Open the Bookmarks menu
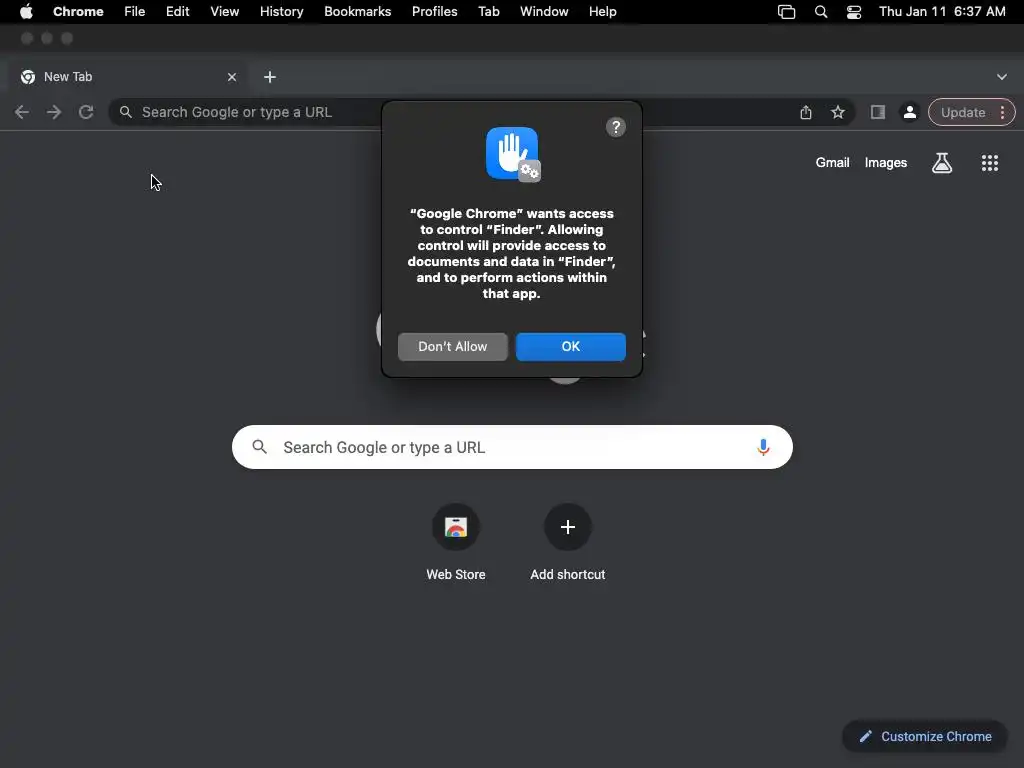 coord(357,12)
